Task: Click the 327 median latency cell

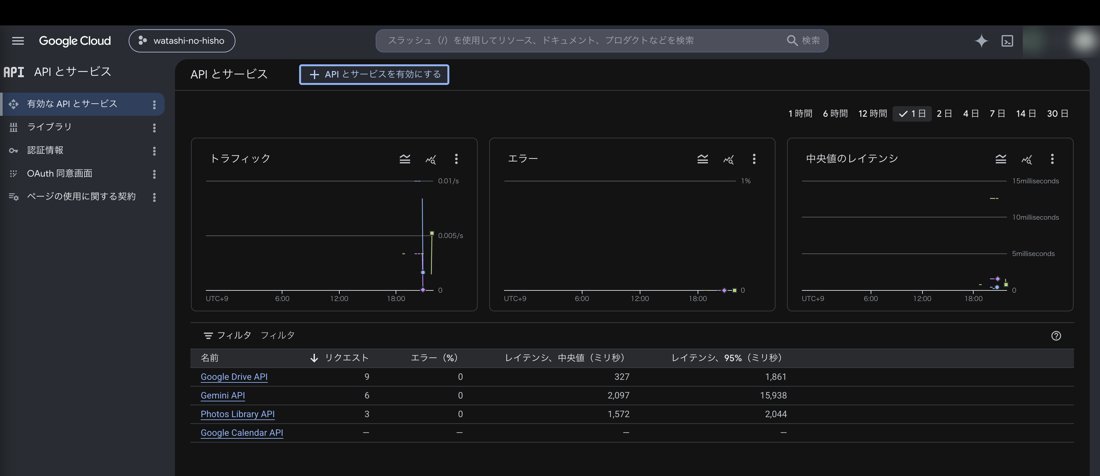Action: [623, 377]
